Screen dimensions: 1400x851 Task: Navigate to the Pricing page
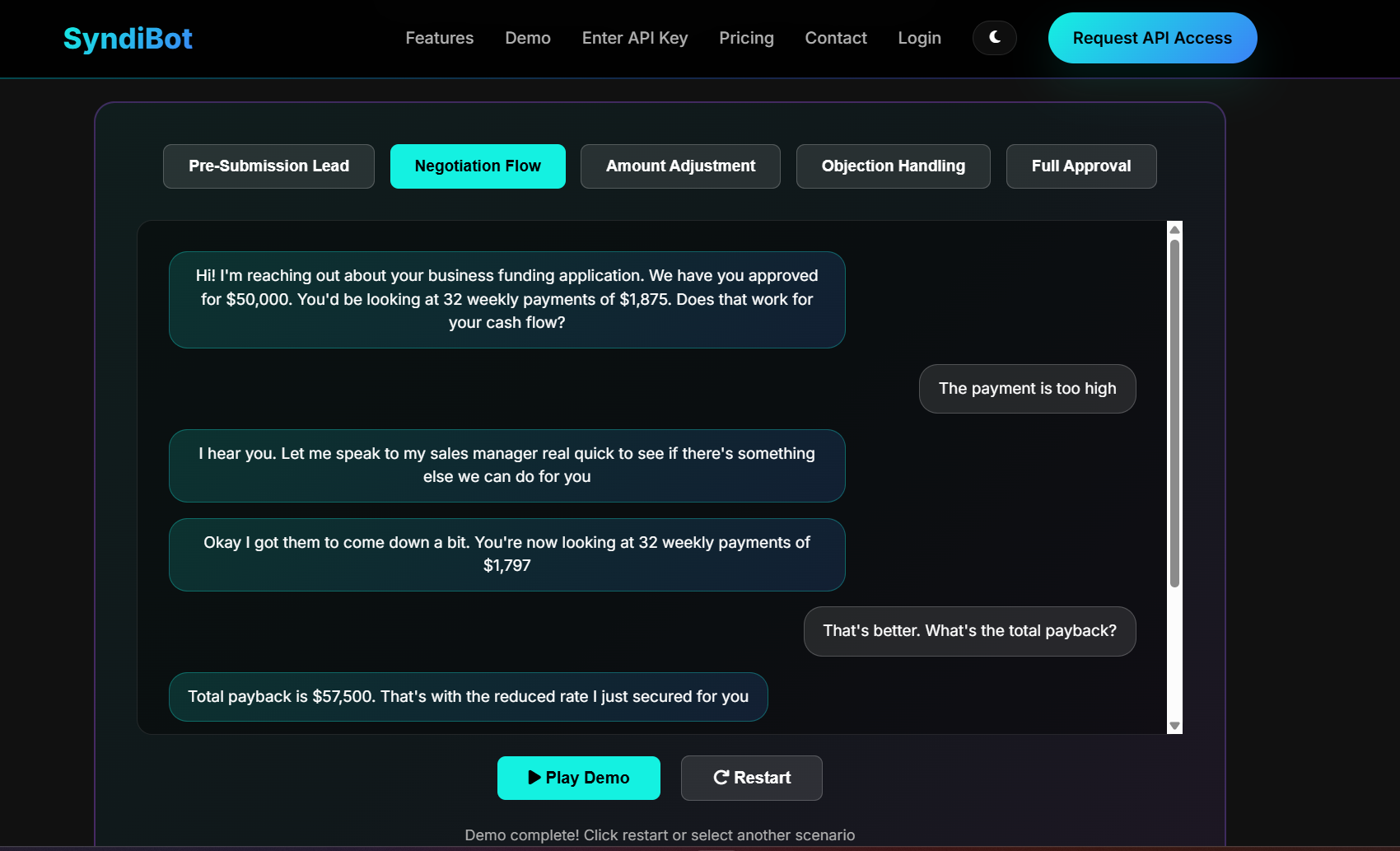click(x=746, y=38)
